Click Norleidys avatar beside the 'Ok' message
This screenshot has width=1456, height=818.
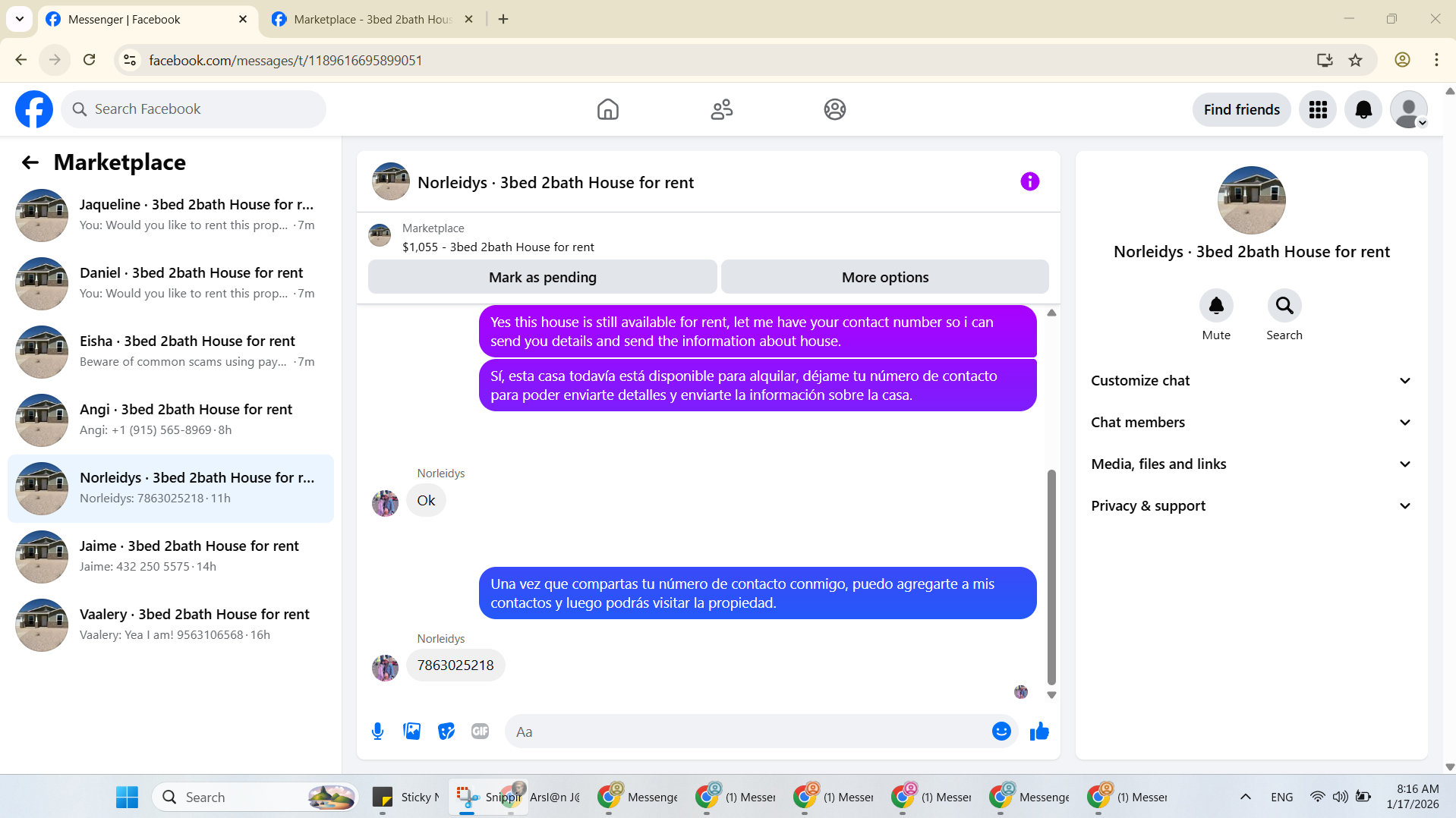pyautogui.click(x=385, y=503)
